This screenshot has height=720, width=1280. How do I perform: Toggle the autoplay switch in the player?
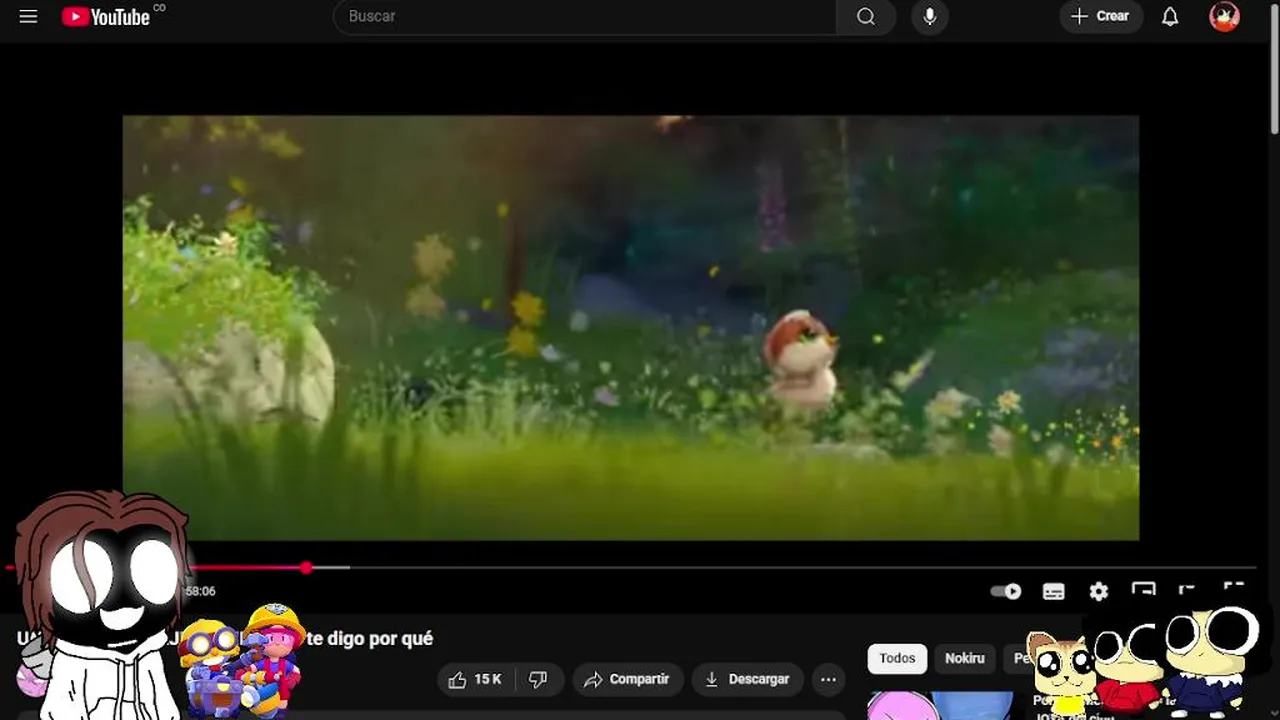click(x=1005, y=591)
